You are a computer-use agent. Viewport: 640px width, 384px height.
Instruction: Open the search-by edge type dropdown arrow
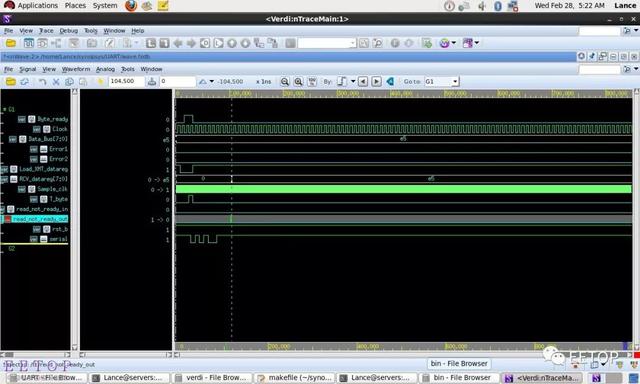click(x=353, y=81)
